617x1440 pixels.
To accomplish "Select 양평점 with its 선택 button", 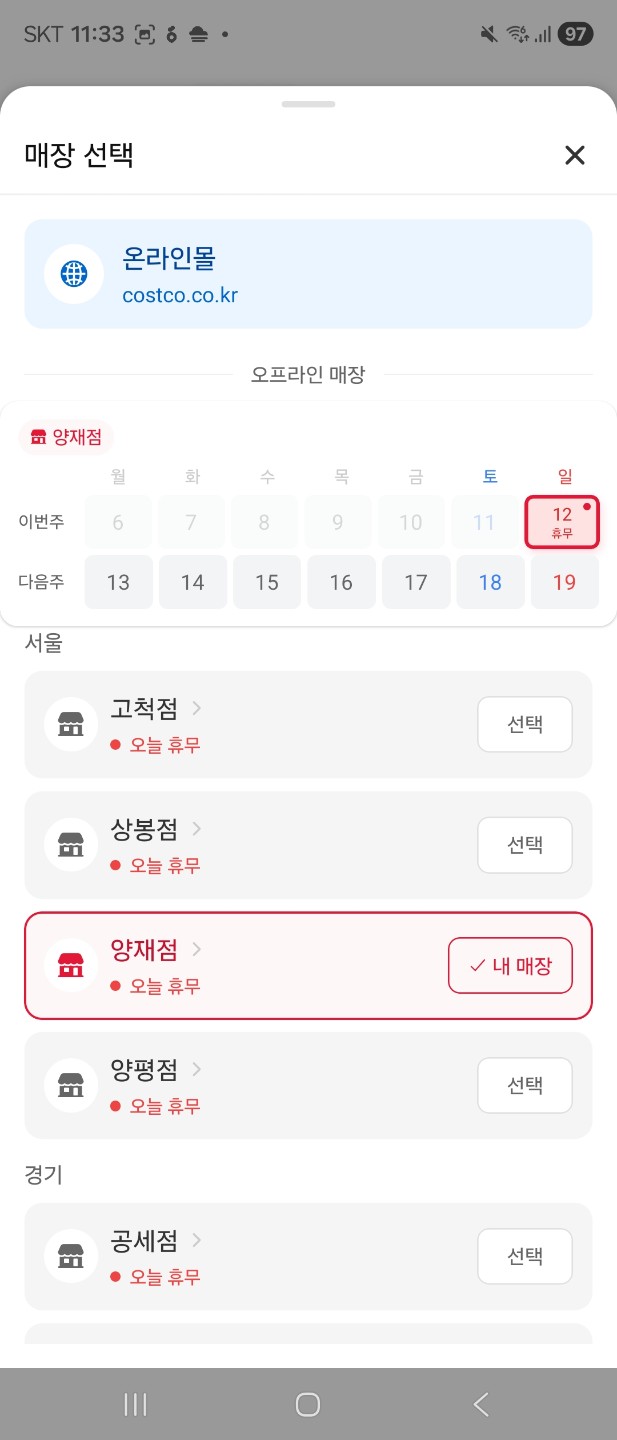I will pyautogui.click(x=524, y=1085).
